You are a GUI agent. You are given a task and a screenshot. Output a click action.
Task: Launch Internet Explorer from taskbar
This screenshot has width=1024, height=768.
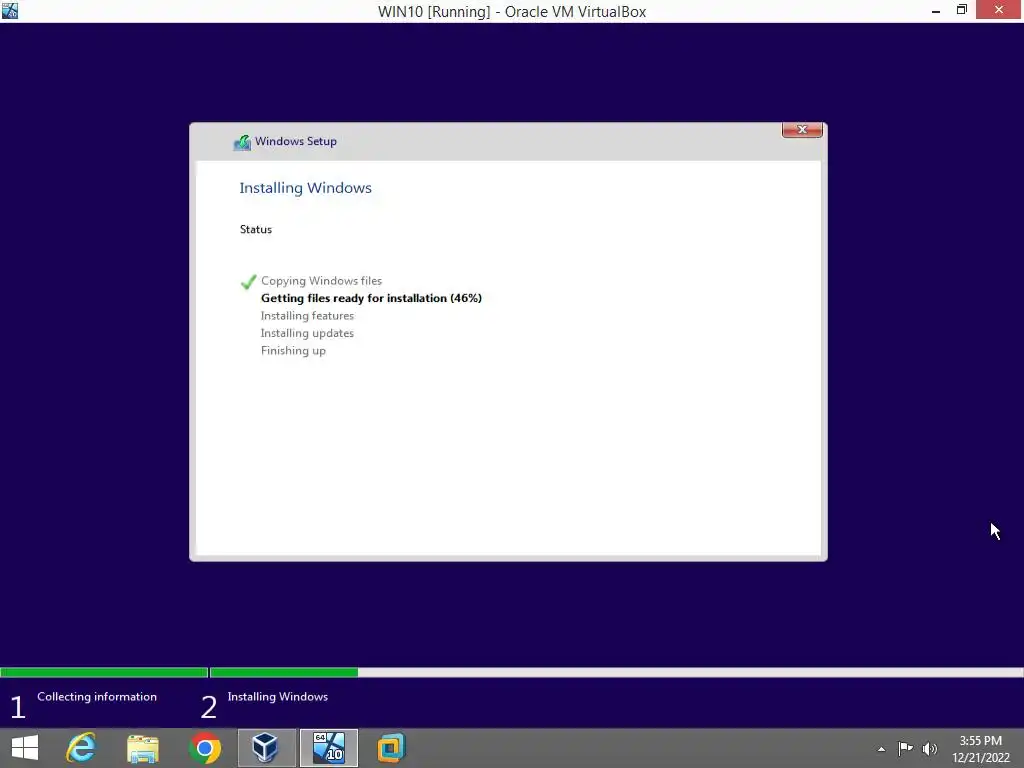[x=81, y=748]
